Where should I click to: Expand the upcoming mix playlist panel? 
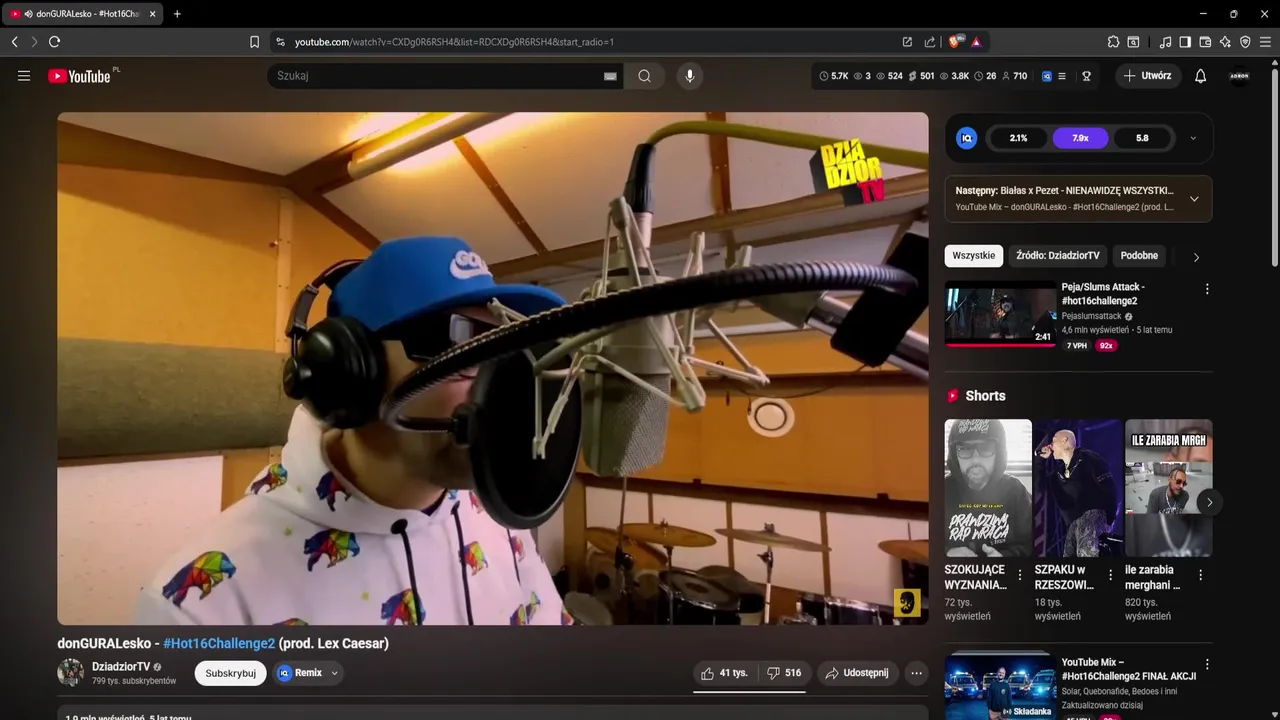(1194, 199)
